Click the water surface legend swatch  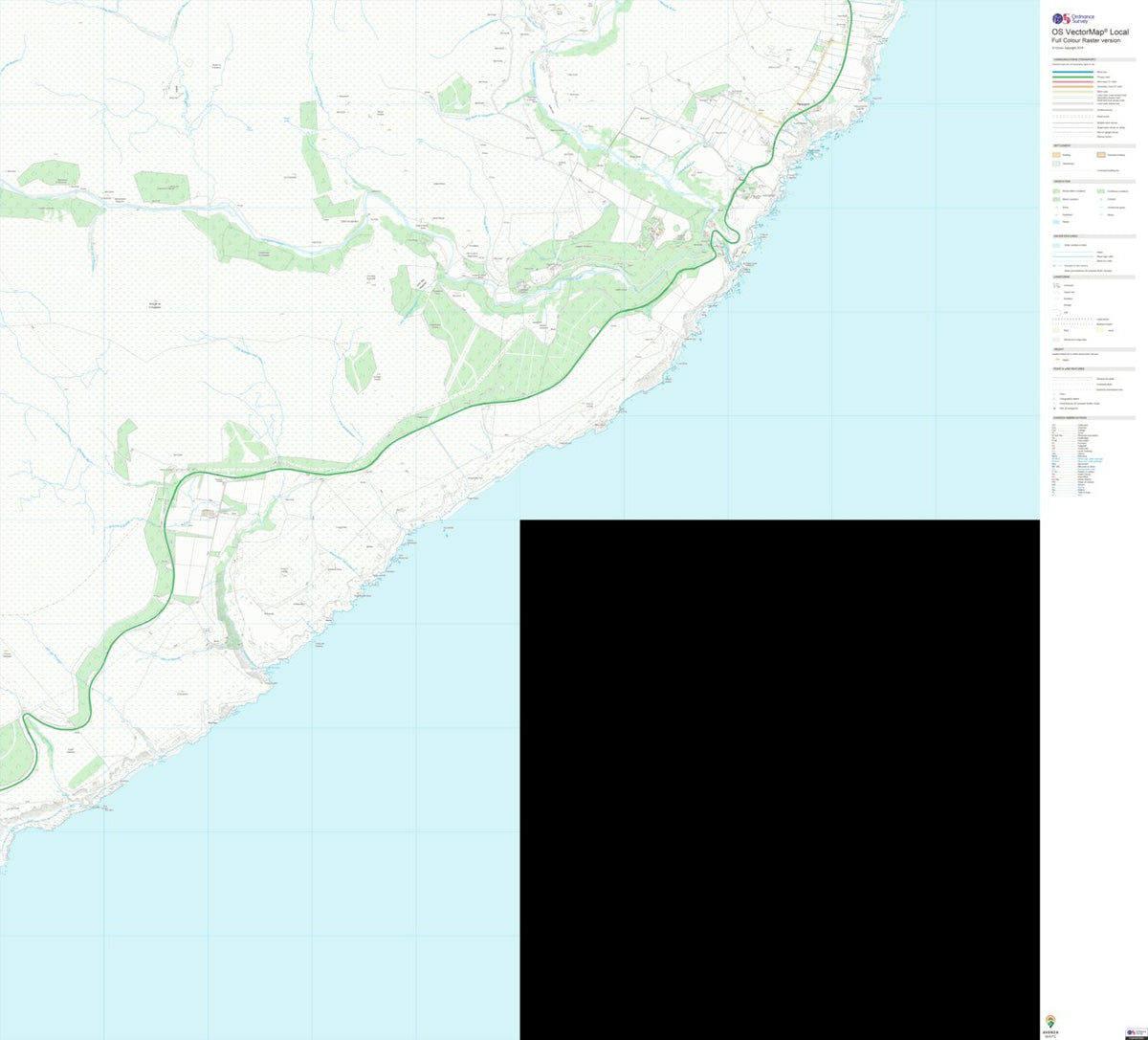pos(1056,245)
